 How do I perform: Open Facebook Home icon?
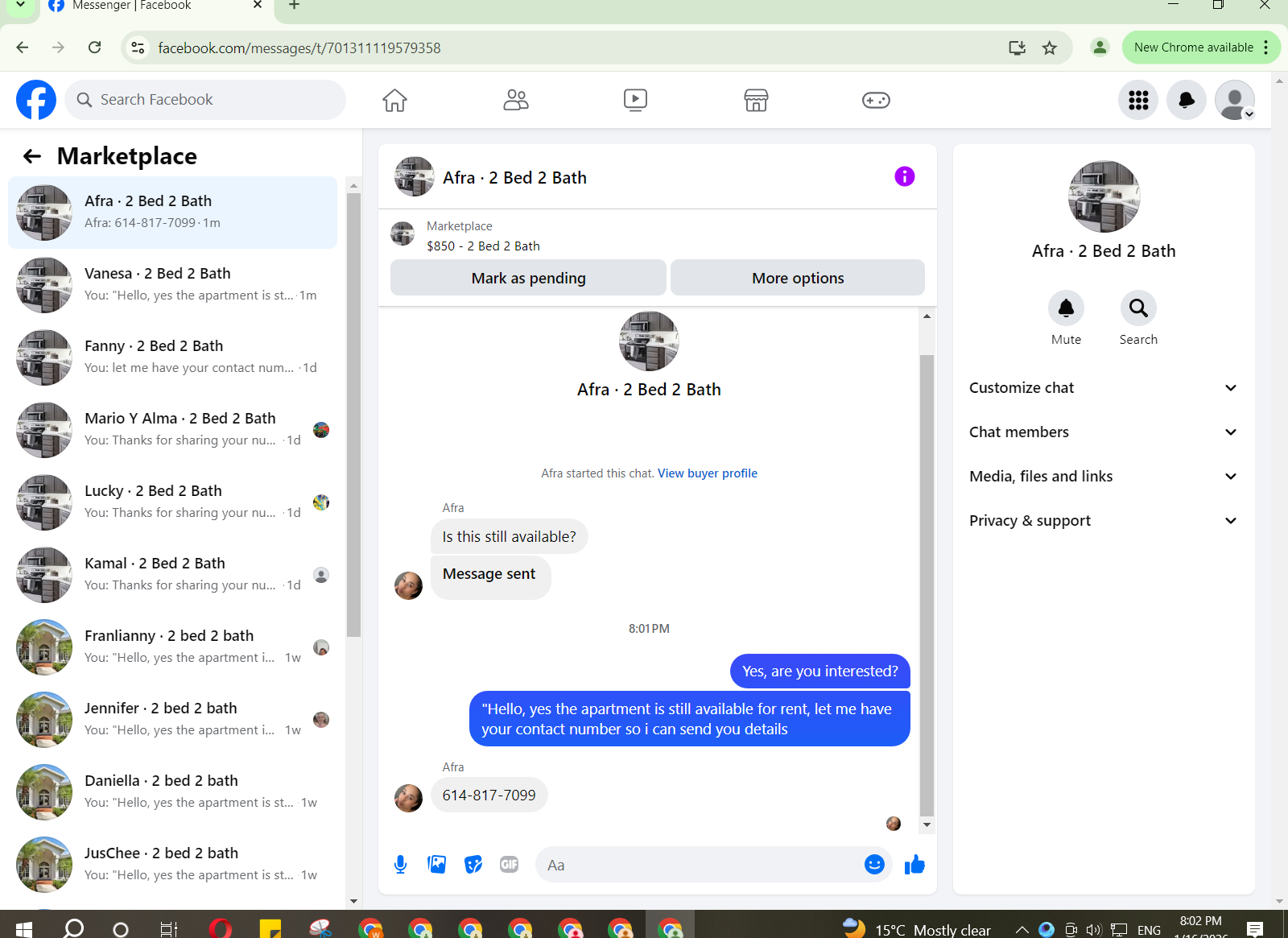tap(394, 100)
